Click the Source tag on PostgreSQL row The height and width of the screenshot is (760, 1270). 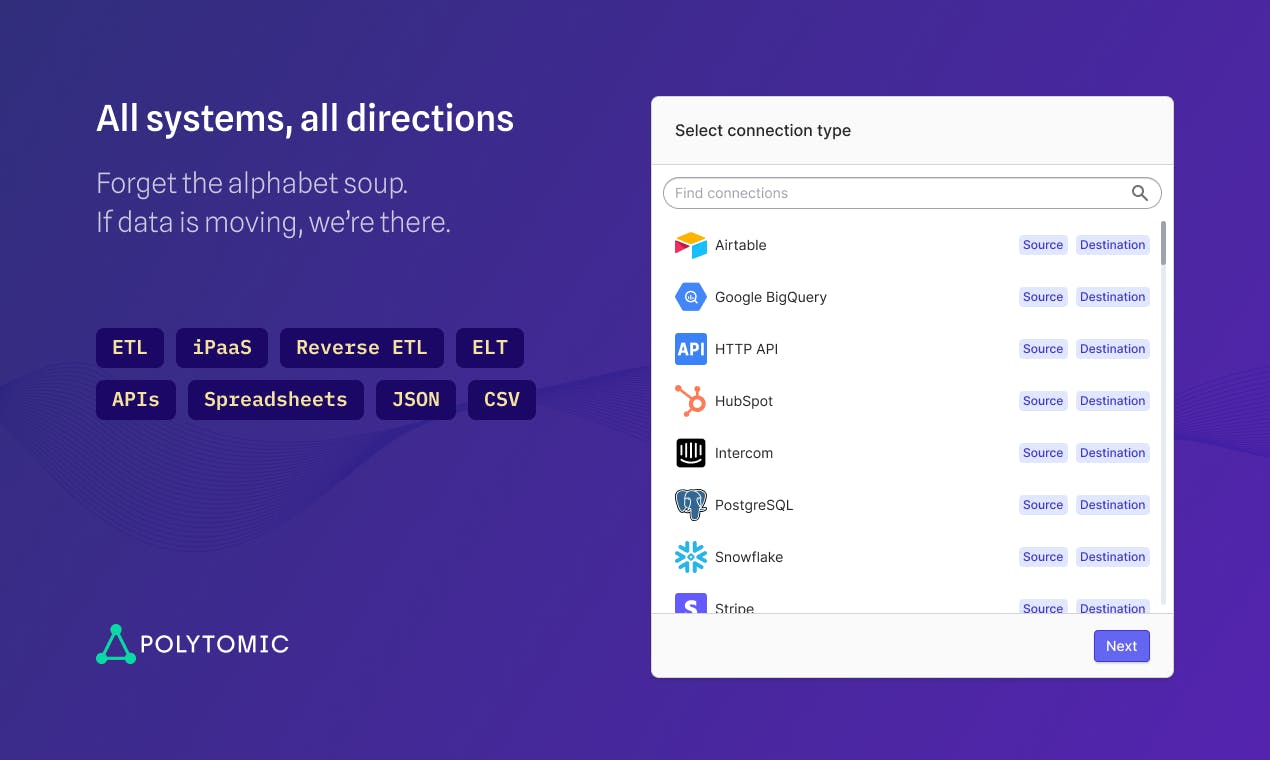[1043, 505]
